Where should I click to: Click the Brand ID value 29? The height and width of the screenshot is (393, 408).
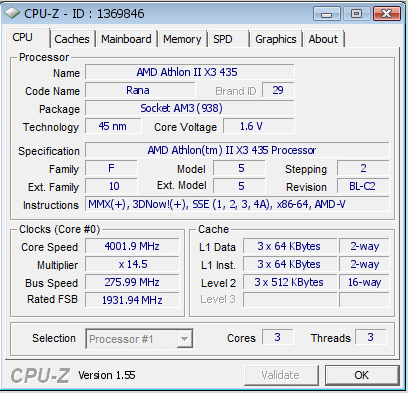(x=278, y=90)
